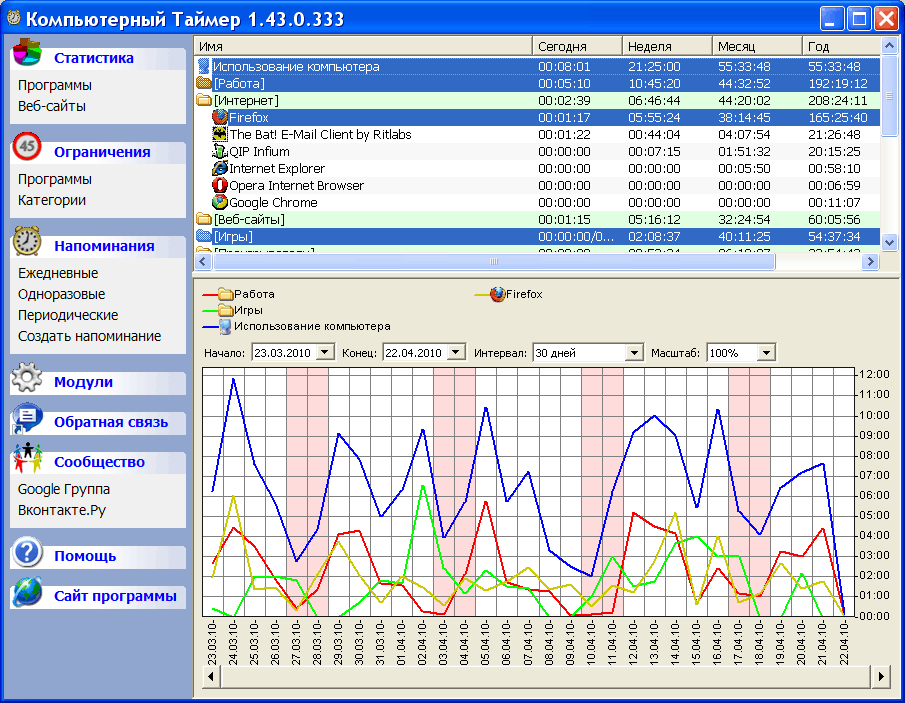Select the Google Chrome entry icon
Image resolution: width=905 pixels, height=703 pixels.
click(220, 203)
